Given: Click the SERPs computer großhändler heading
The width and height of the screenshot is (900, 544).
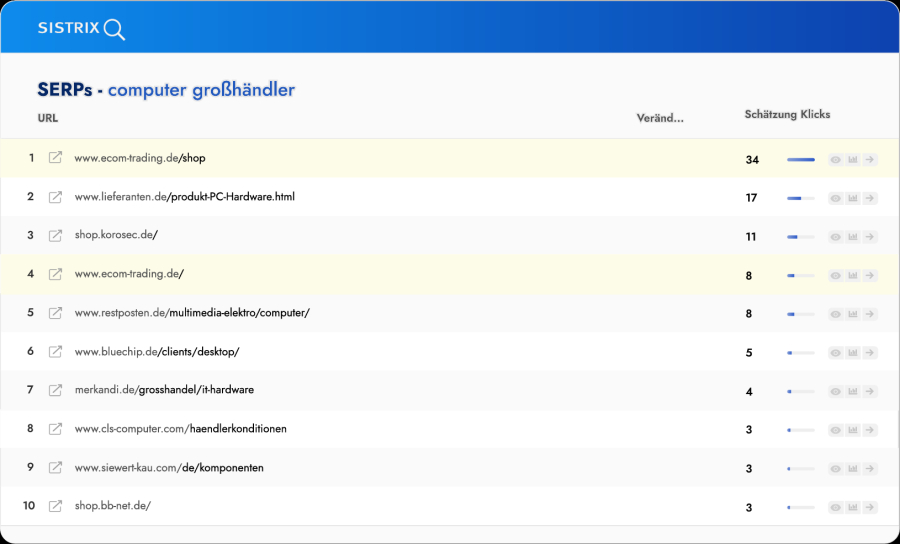Looking at the screenshot, I should click(166, 90).
